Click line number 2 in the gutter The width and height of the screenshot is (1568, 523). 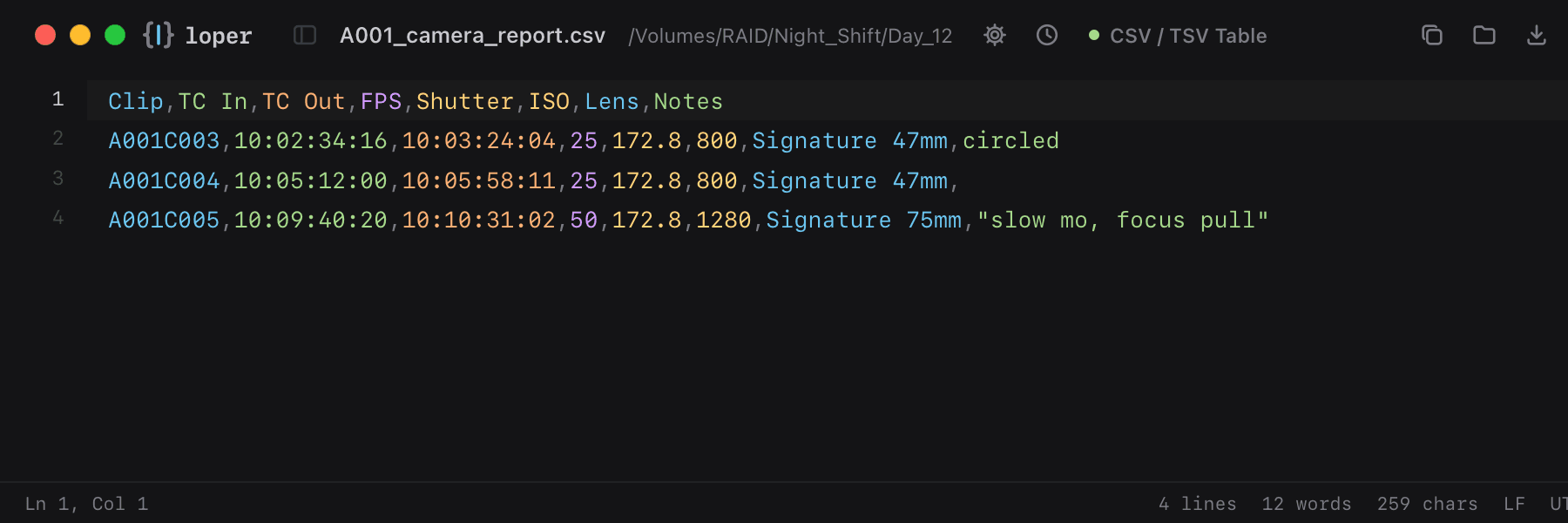tap(57, 139)
